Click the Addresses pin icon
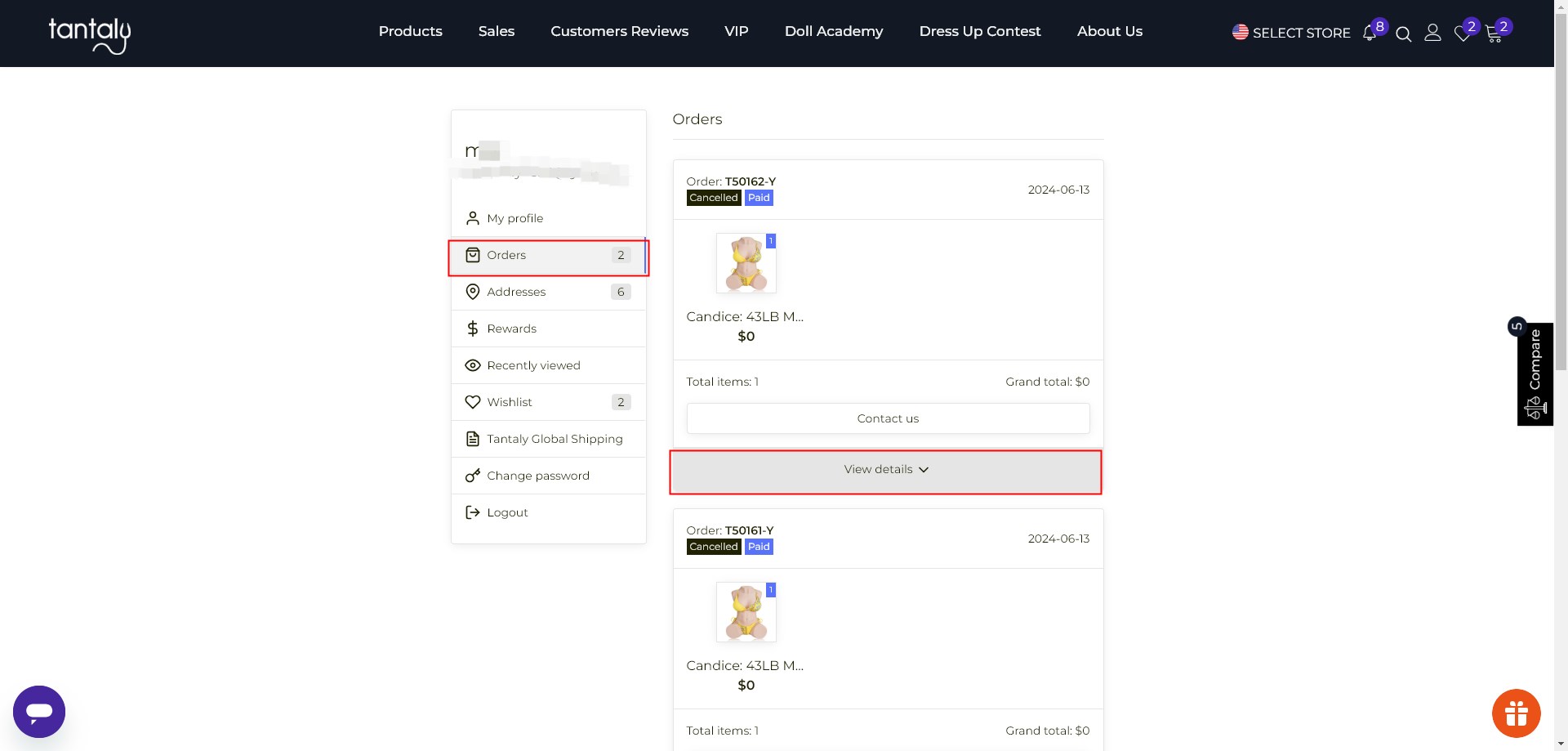 [x=472, y=292]
